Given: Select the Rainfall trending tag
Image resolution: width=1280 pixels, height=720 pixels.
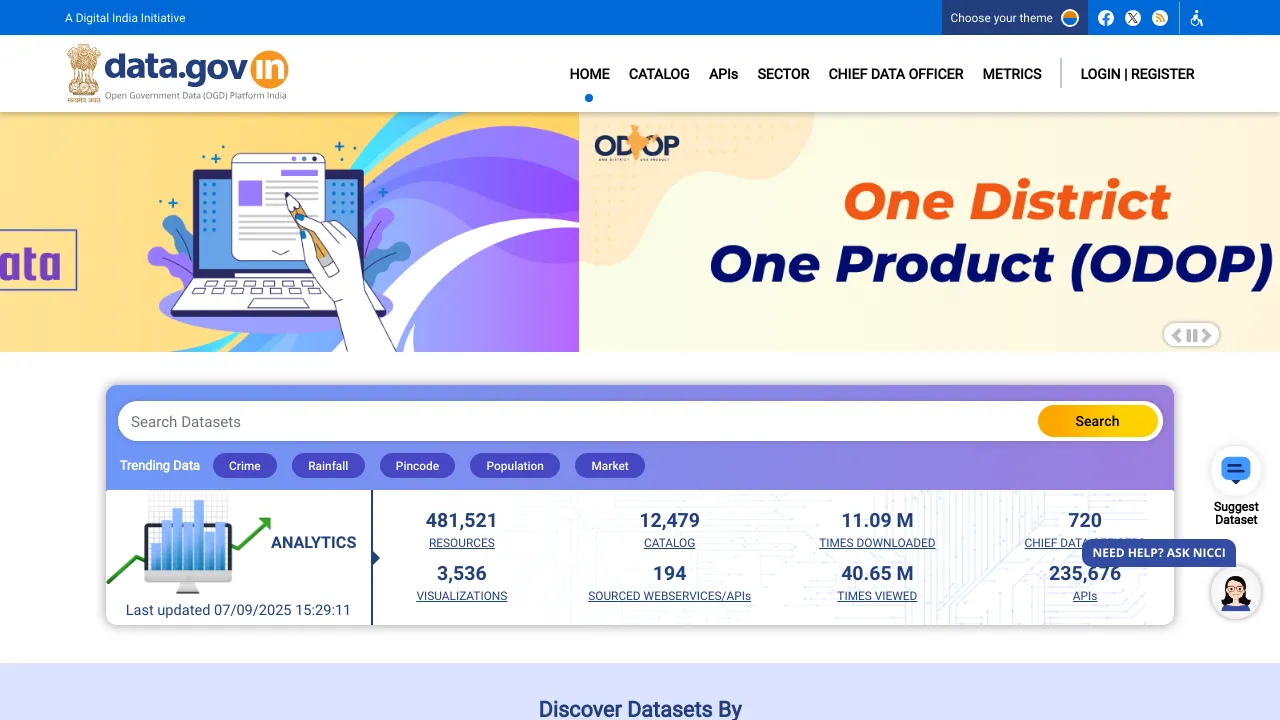Looking at the screenshot, I should 328,466.
